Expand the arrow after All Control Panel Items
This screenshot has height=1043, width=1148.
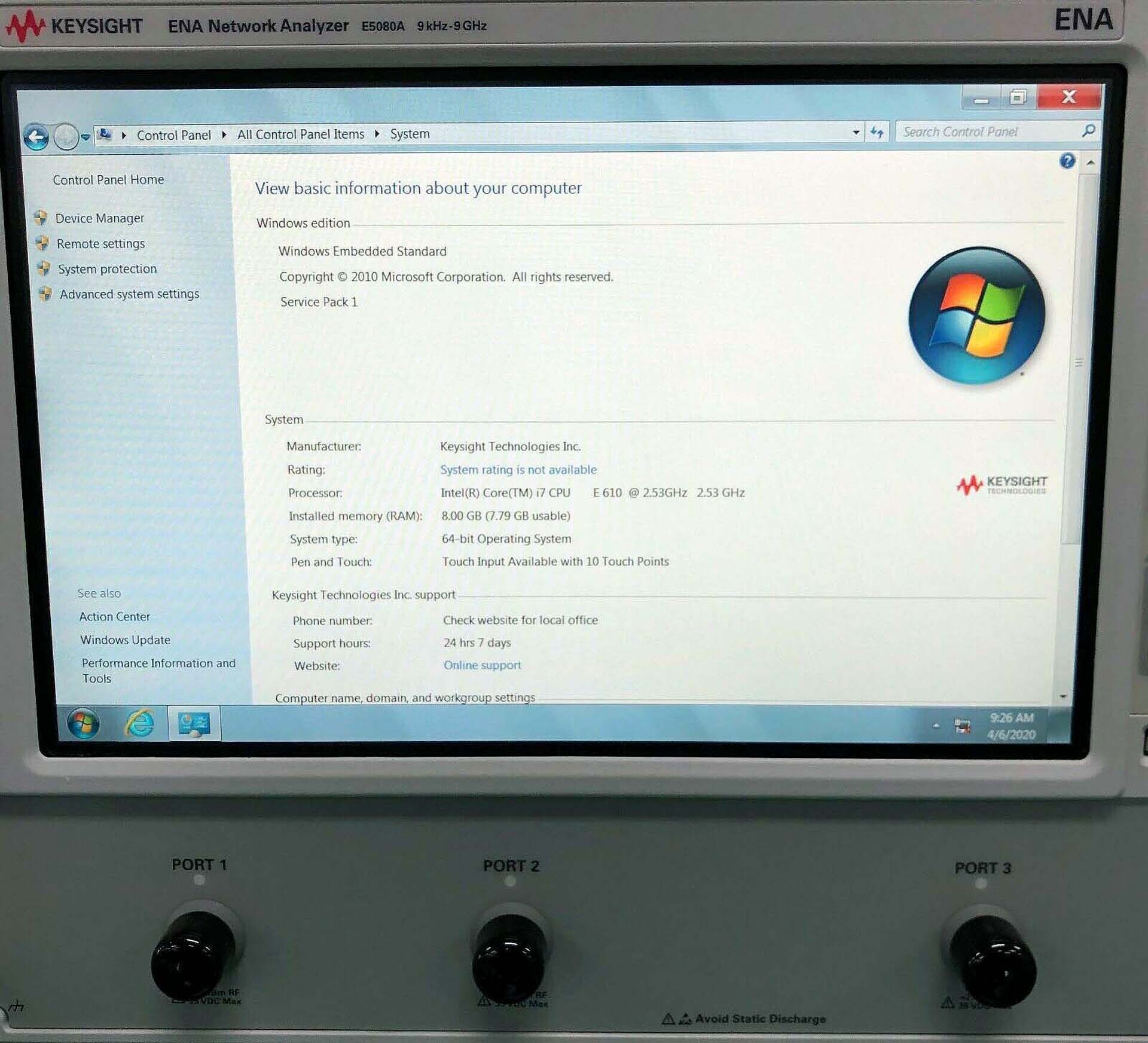pos(377,134)
